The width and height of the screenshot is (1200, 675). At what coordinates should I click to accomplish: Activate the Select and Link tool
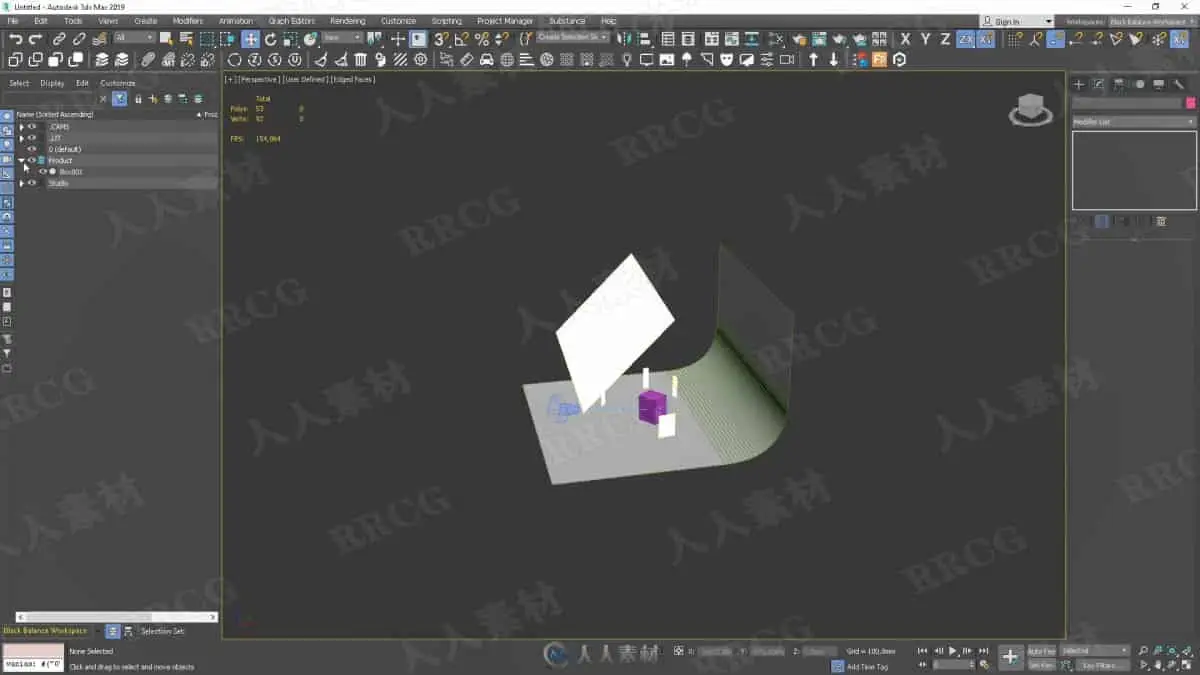coord(59,39)
